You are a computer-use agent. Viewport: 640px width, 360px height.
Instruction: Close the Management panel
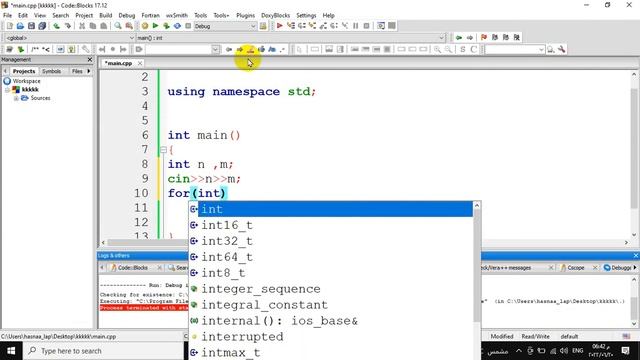(90, 60)
